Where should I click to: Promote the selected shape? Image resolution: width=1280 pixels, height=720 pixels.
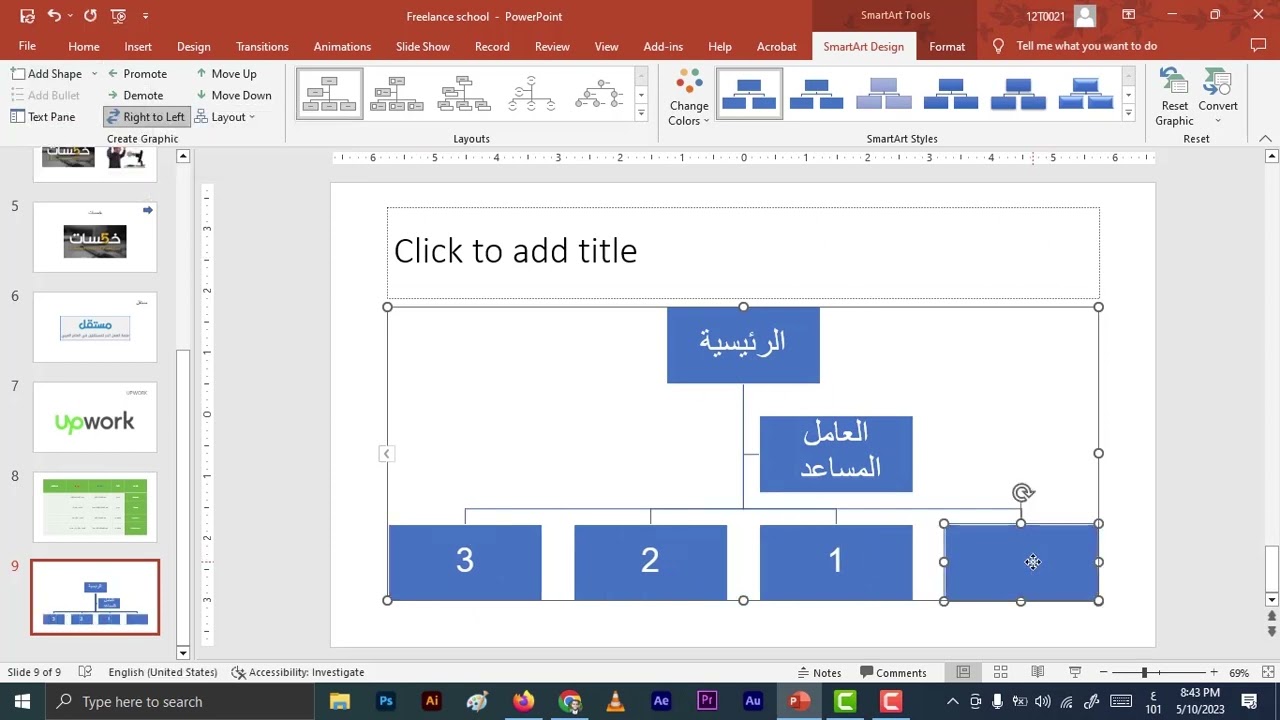136,74
